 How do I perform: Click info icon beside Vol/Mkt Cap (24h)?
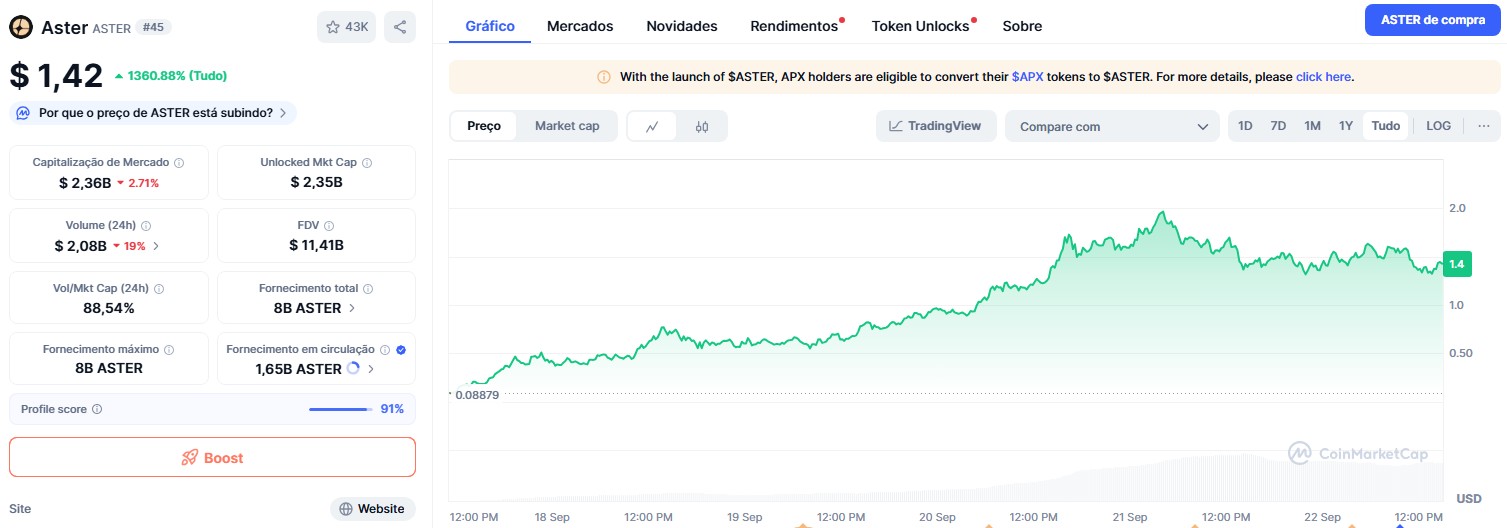pyautogui.click(x=159, y=288)
